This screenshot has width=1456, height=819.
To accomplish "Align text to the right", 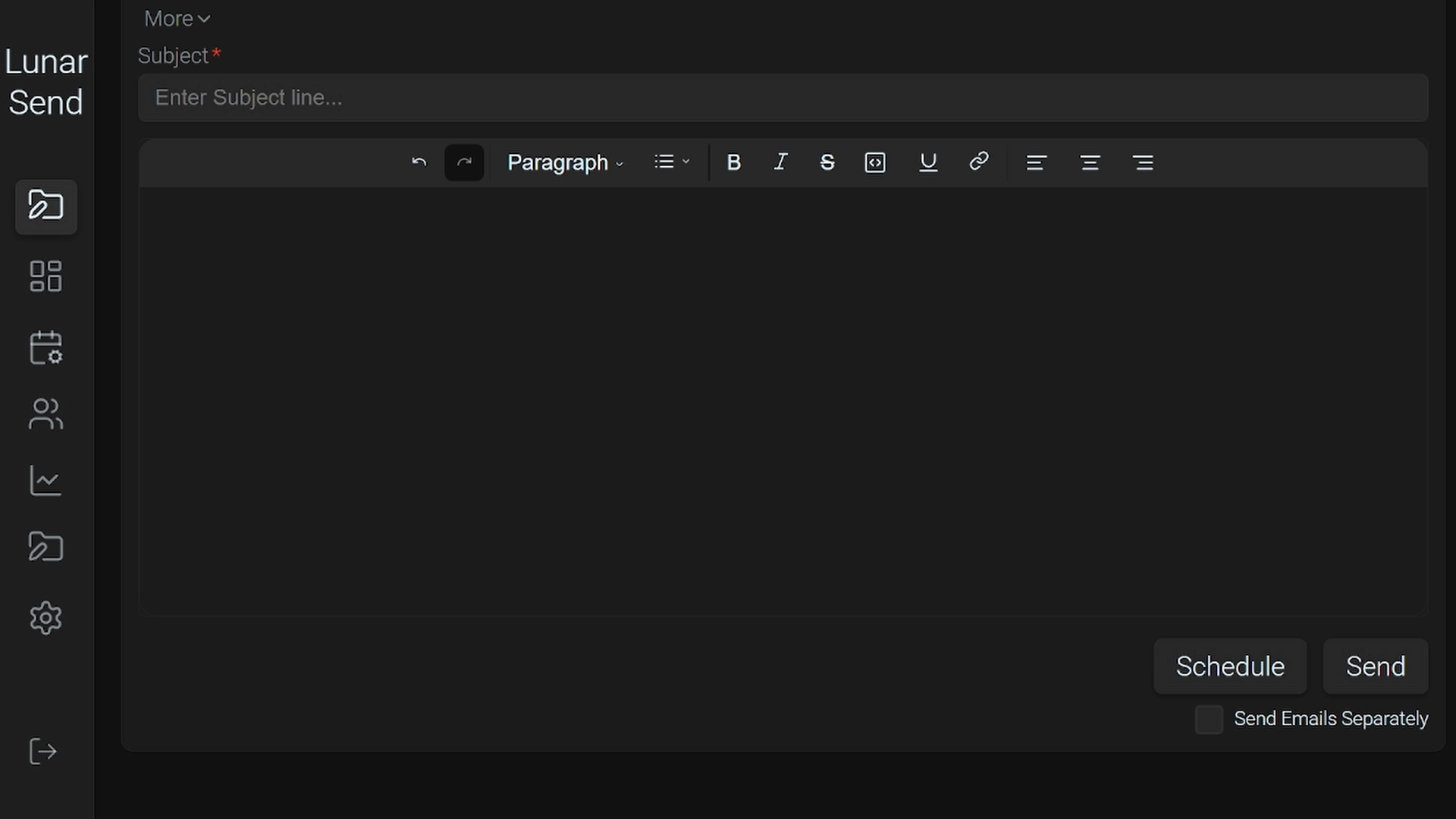I will [1143, 162].
